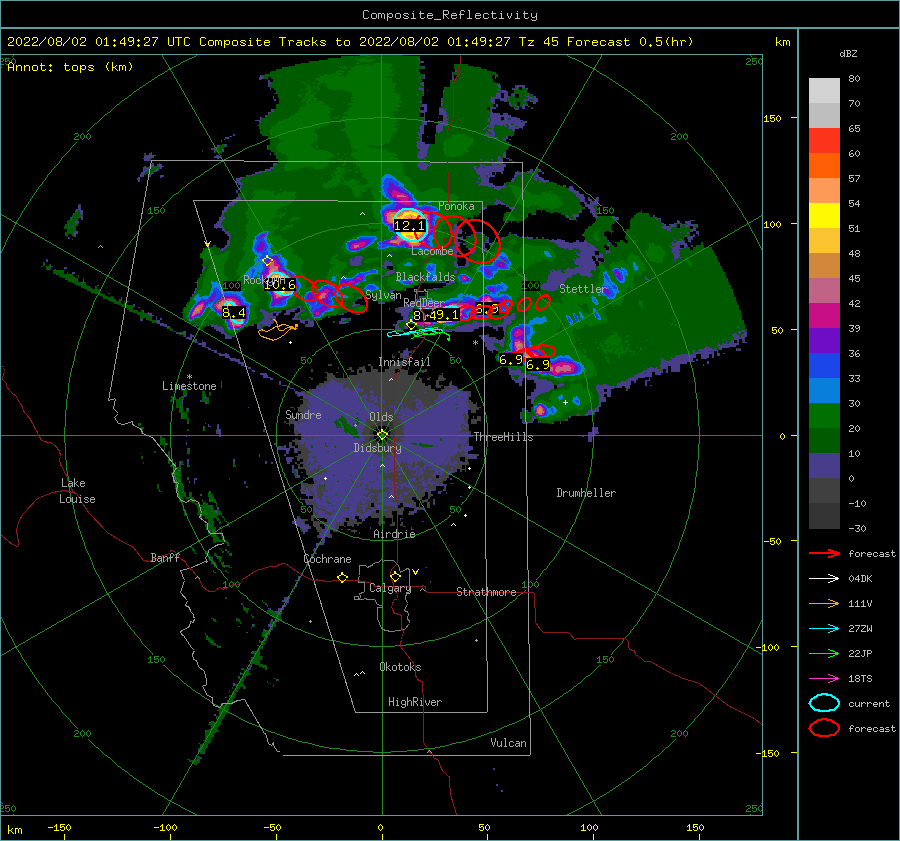Click the yellow 51–54 dBZ swatch
Image resolution: width=900 pixels, height=841 pixels.
click(x=824, y=215)
